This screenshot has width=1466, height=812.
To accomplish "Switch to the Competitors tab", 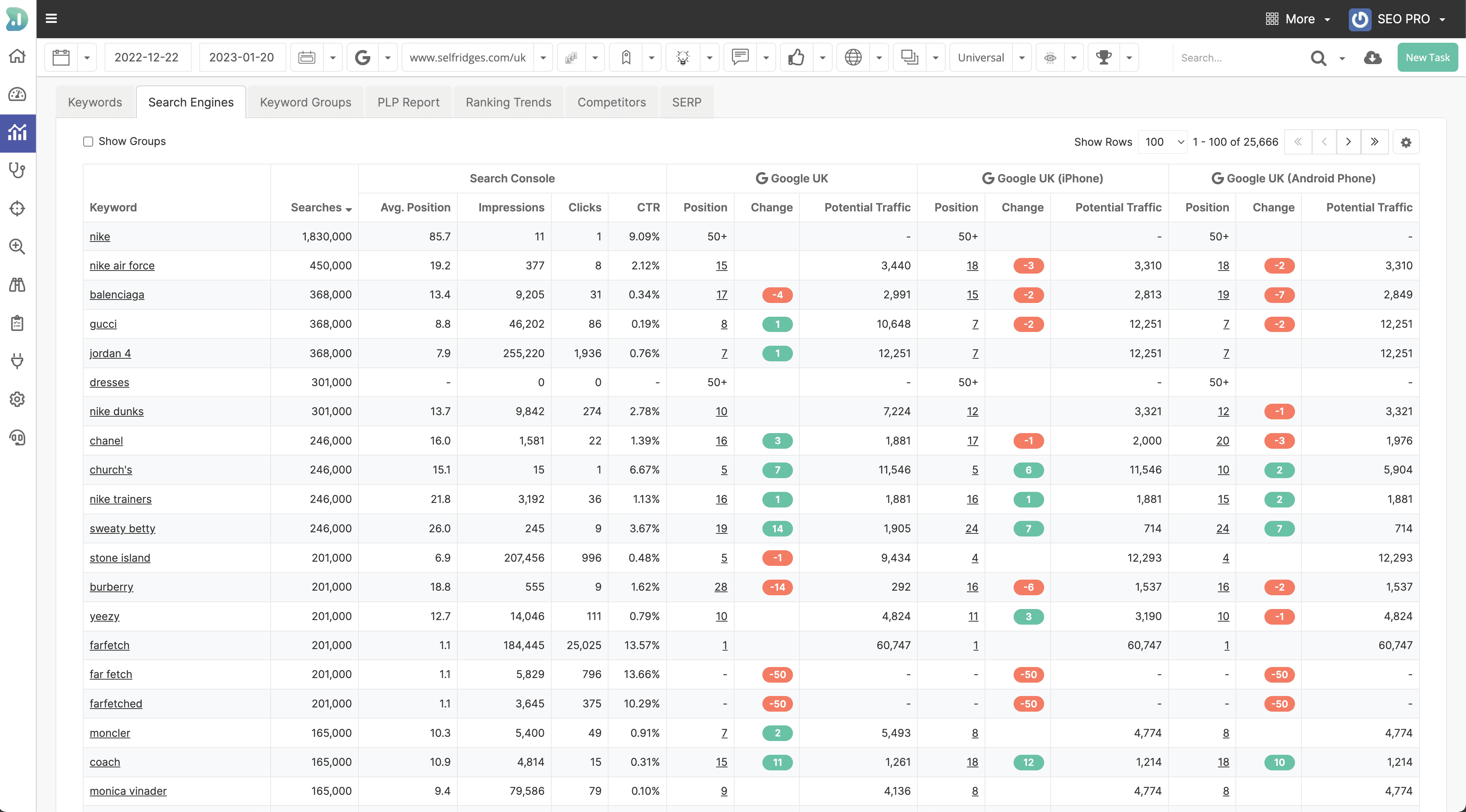I will [x=611, y=102].
